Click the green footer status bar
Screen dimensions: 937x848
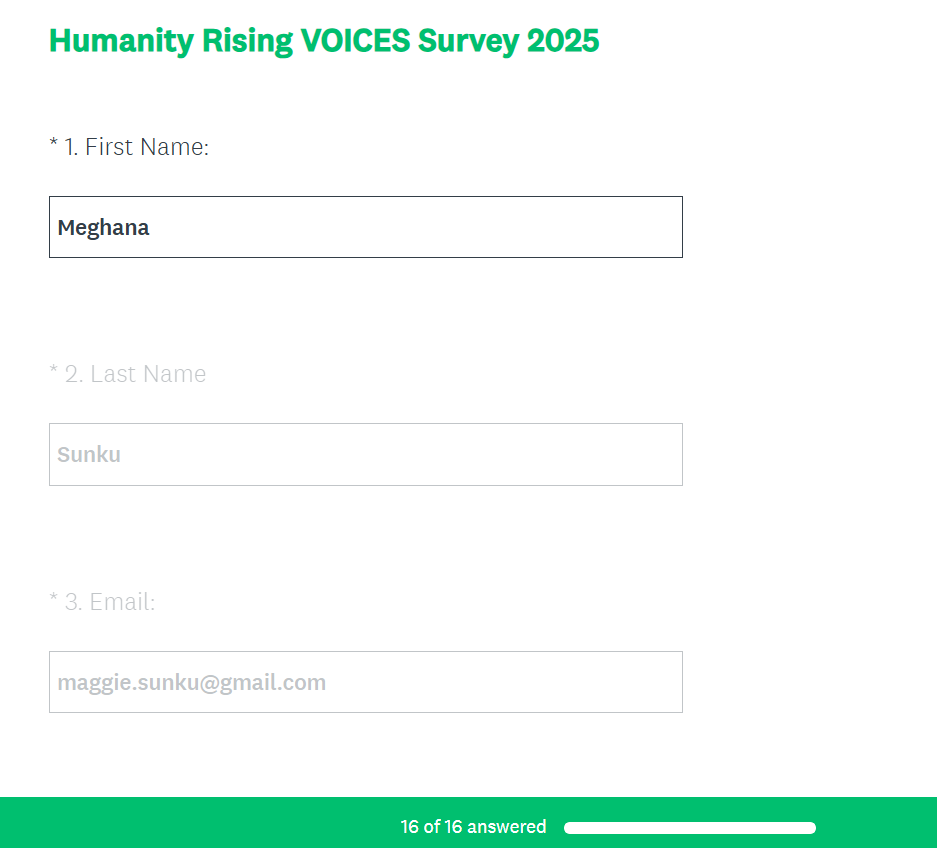(x=200, y=823)
